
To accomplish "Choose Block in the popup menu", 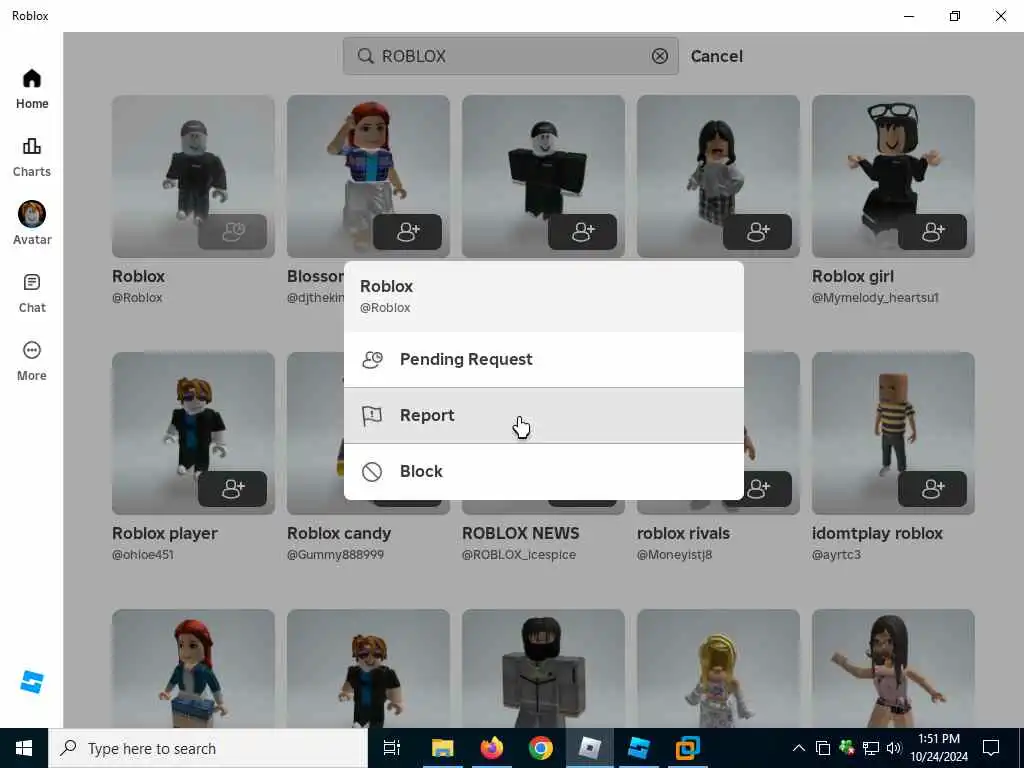I will pos(543,472).
